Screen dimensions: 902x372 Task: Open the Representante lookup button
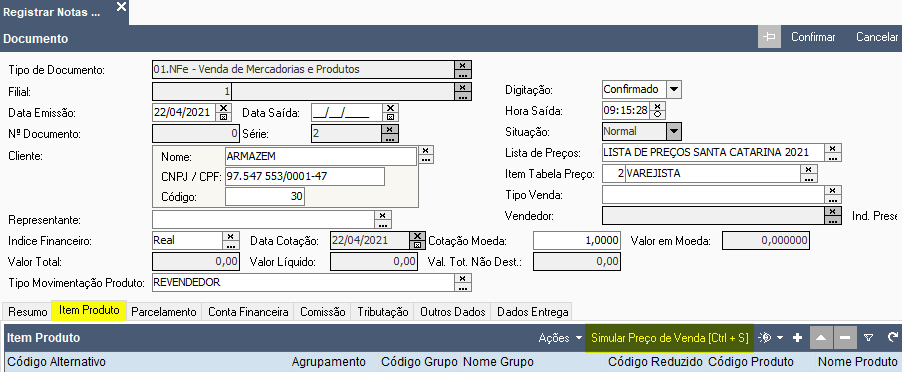click(x=383, y=224)
